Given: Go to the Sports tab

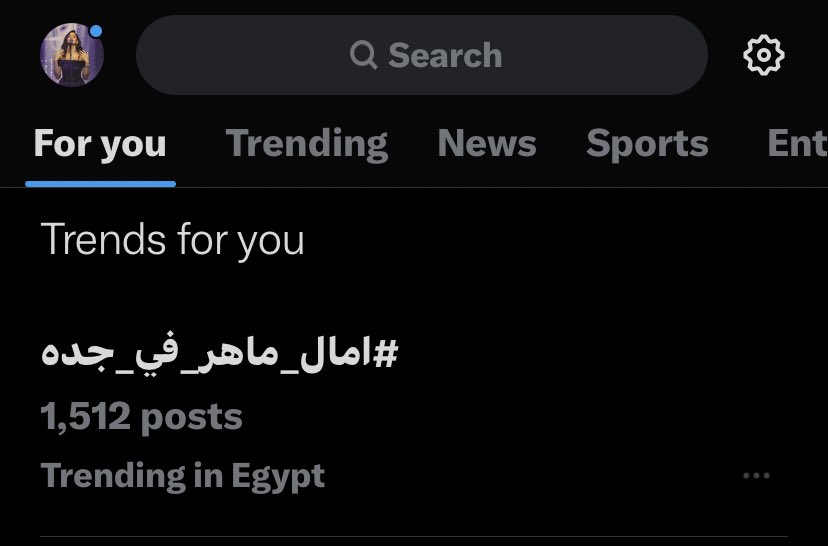Looking at the screenshot, I should tap(647, 144).
